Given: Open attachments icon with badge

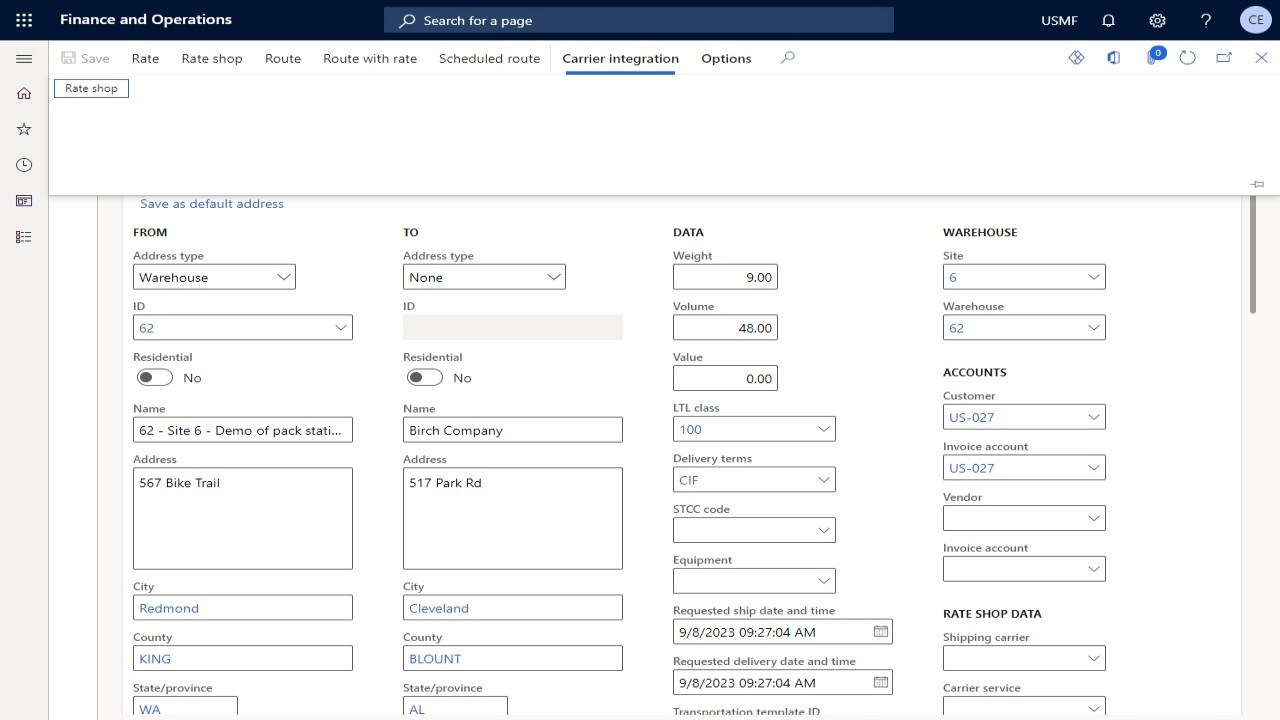Looking at the screenshot, I should coord(1153,57).
